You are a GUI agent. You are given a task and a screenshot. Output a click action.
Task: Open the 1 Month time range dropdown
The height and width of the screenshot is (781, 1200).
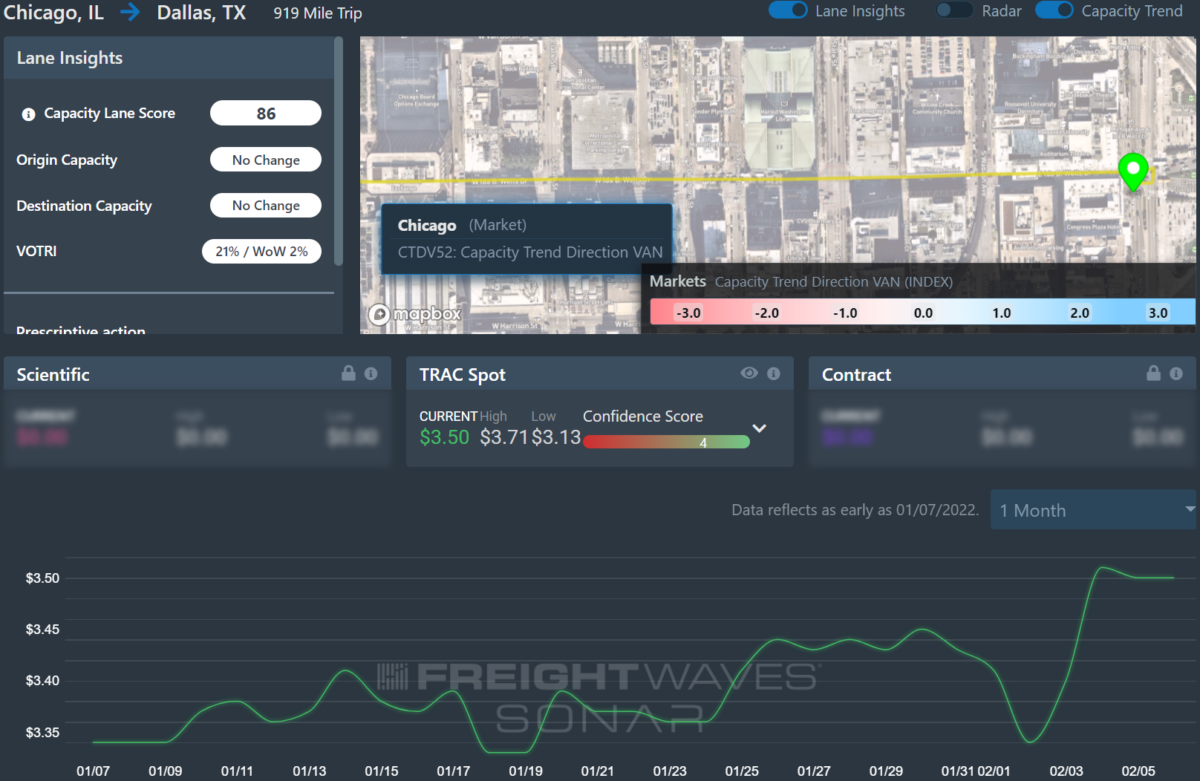point(1094,510)
